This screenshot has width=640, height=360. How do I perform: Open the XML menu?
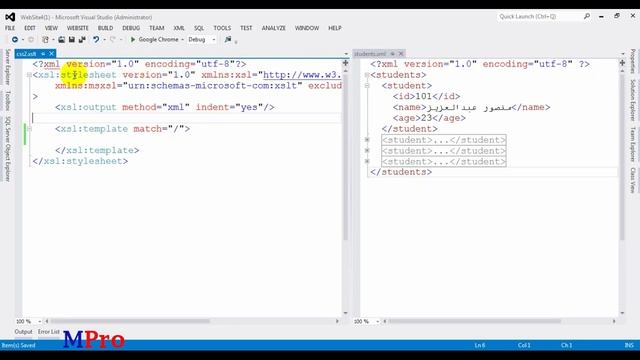179,28
